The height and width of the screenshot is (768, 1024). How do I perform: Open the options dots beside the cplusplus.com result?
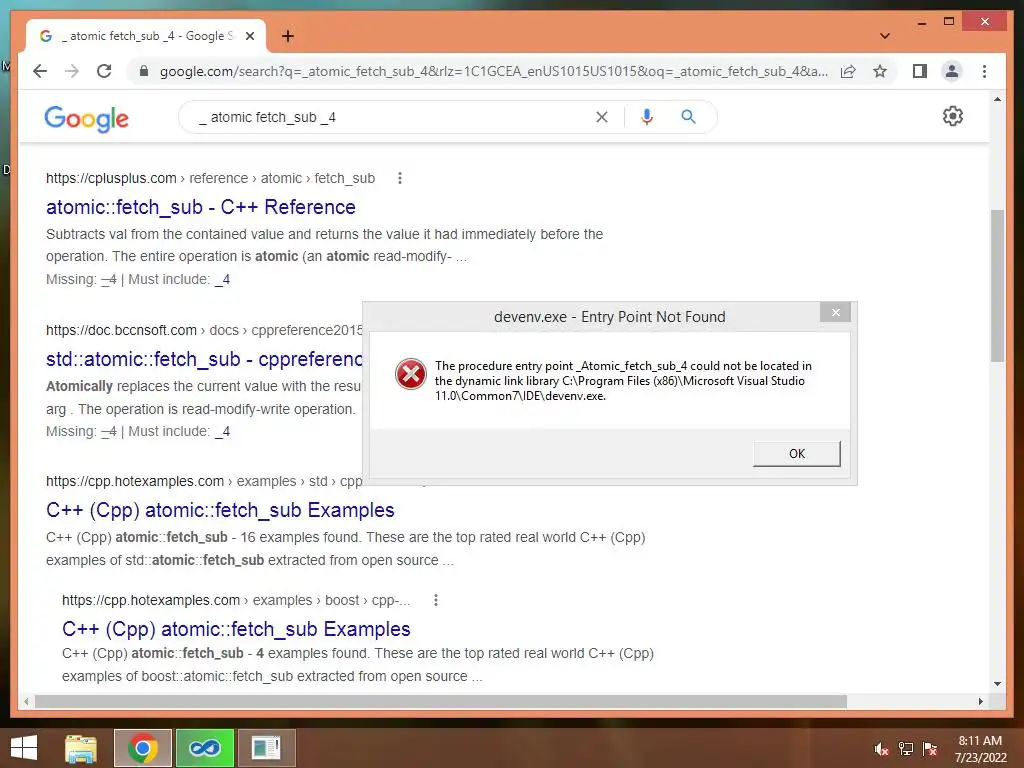(400, 178)
